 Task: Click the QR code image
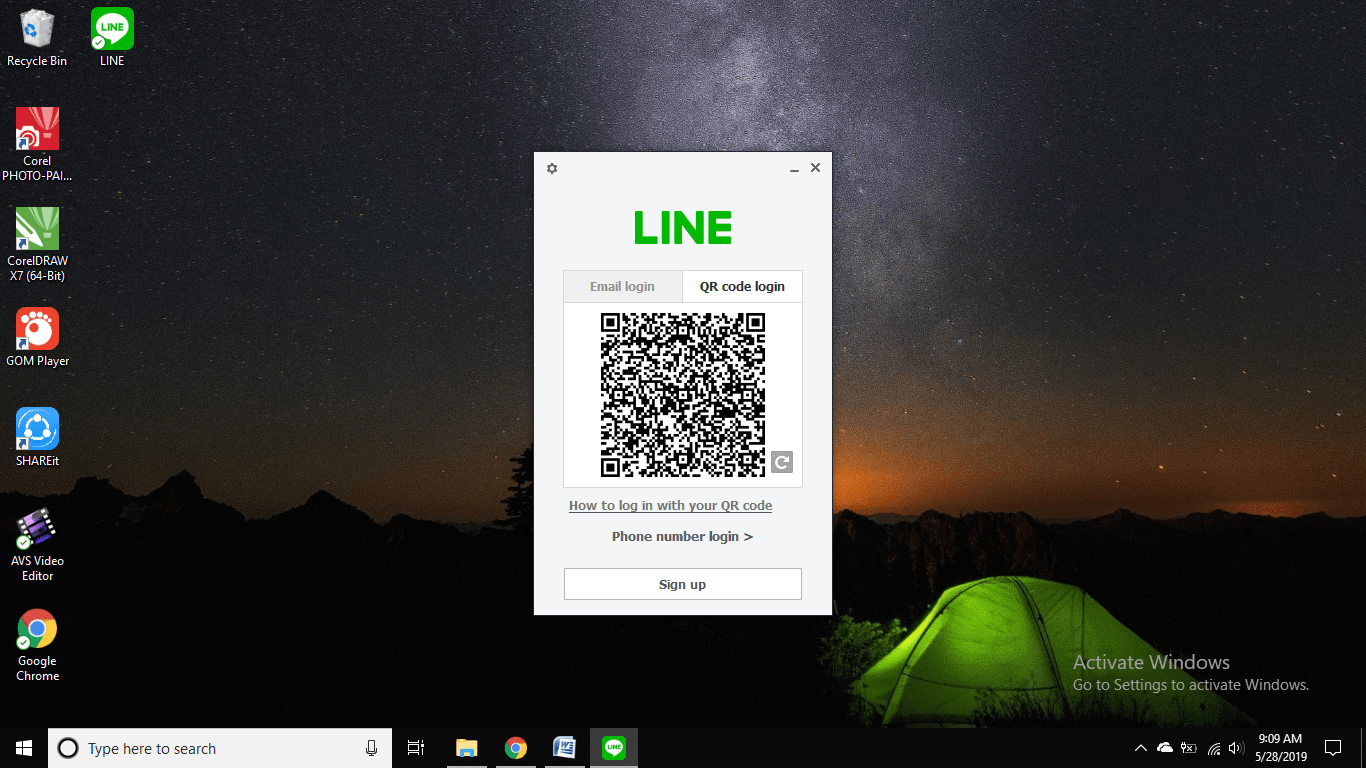[x=683, y=395]
